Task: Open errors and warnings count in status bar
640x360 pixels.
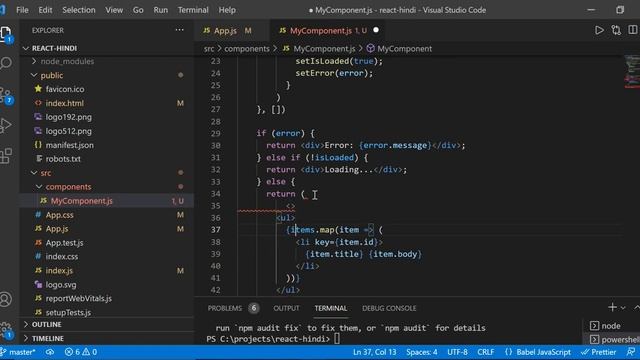Action: [x=81, y=352]
